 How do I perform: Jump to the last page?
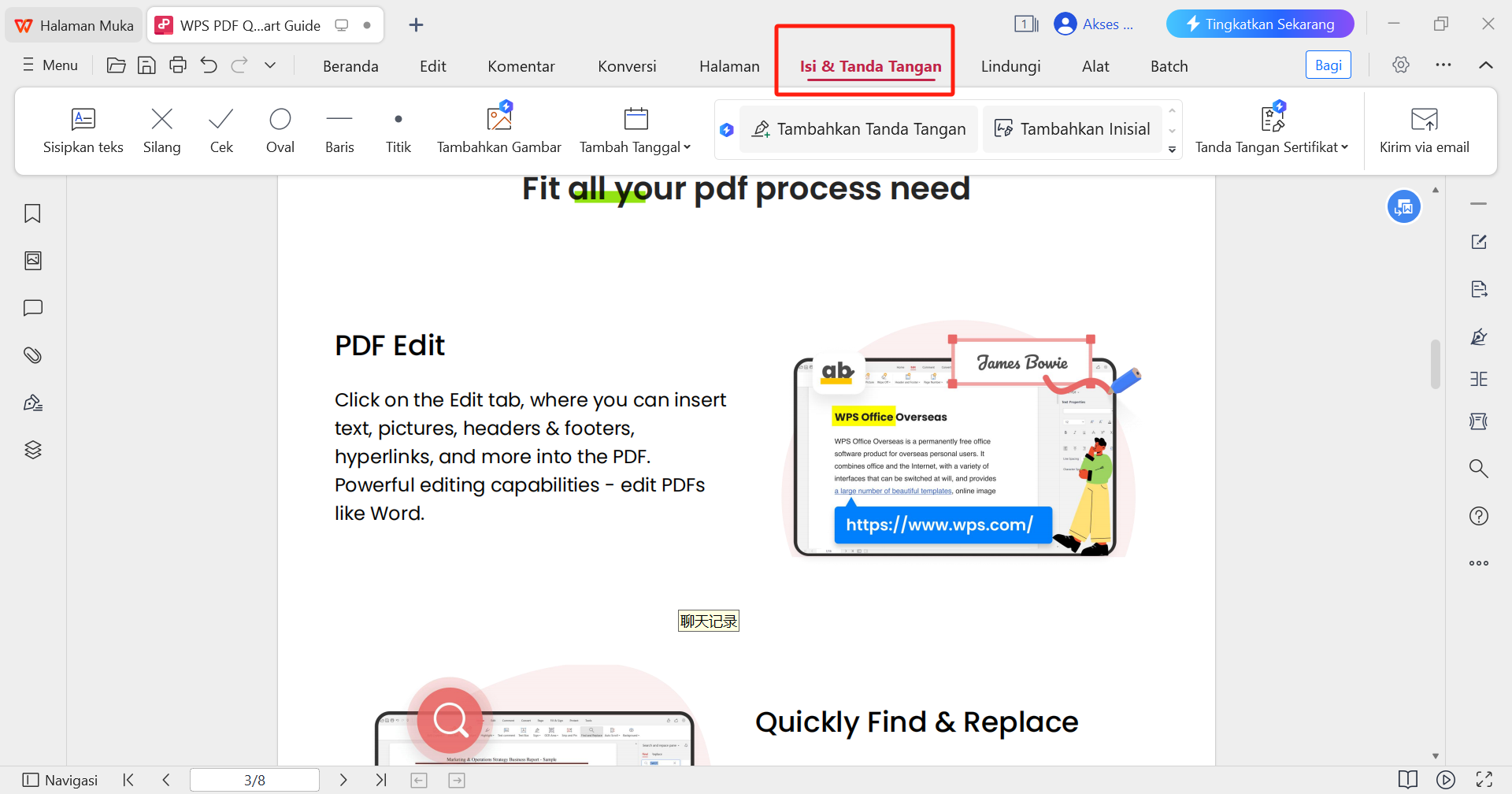click(x=381, y=780)
